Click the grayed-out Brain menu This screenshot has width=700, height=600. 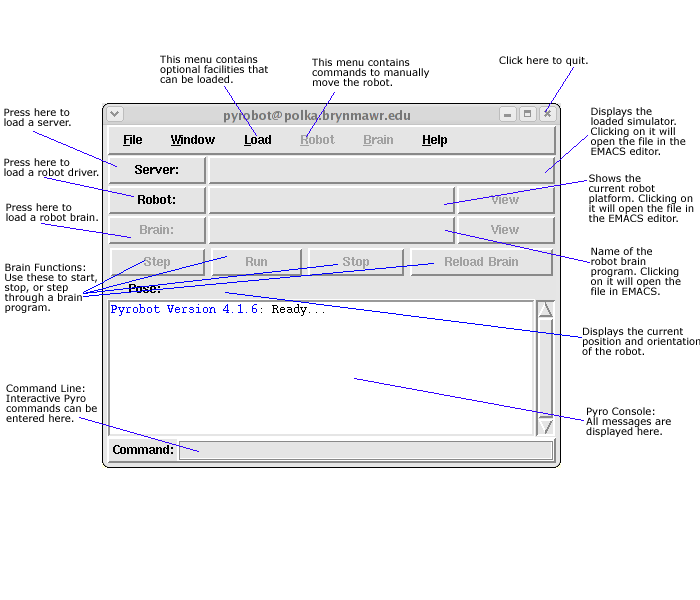(378, 140)
